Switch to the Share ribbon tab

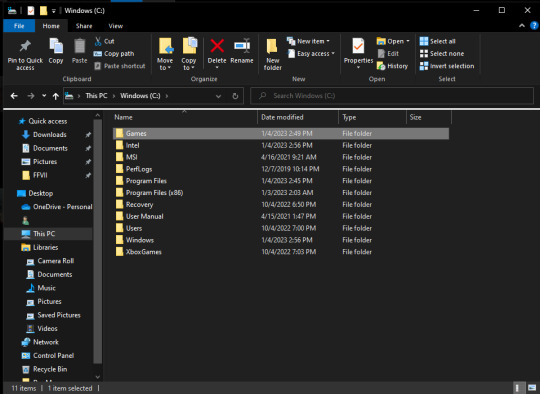84,26
